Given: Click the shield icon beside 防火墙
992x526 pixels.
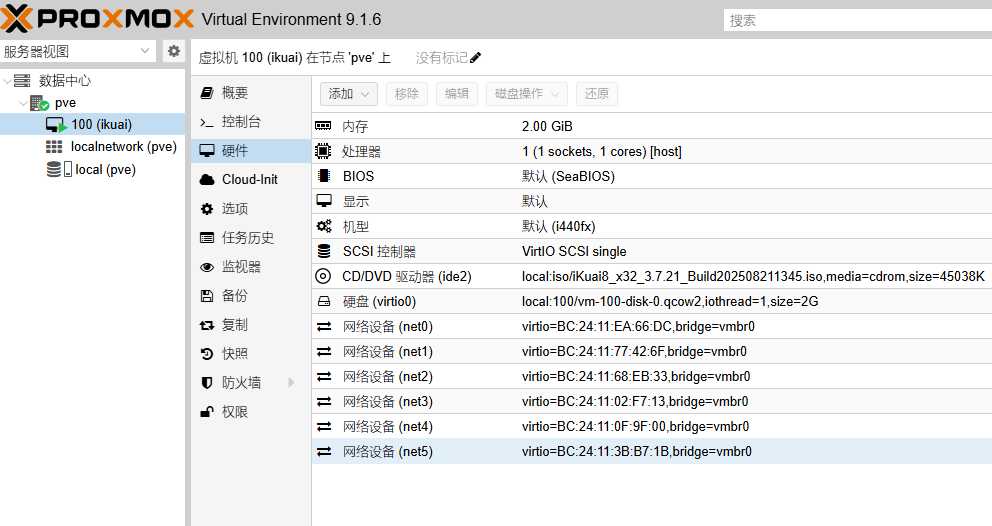Looking at the screenshot, I should [x=206, y=383].
